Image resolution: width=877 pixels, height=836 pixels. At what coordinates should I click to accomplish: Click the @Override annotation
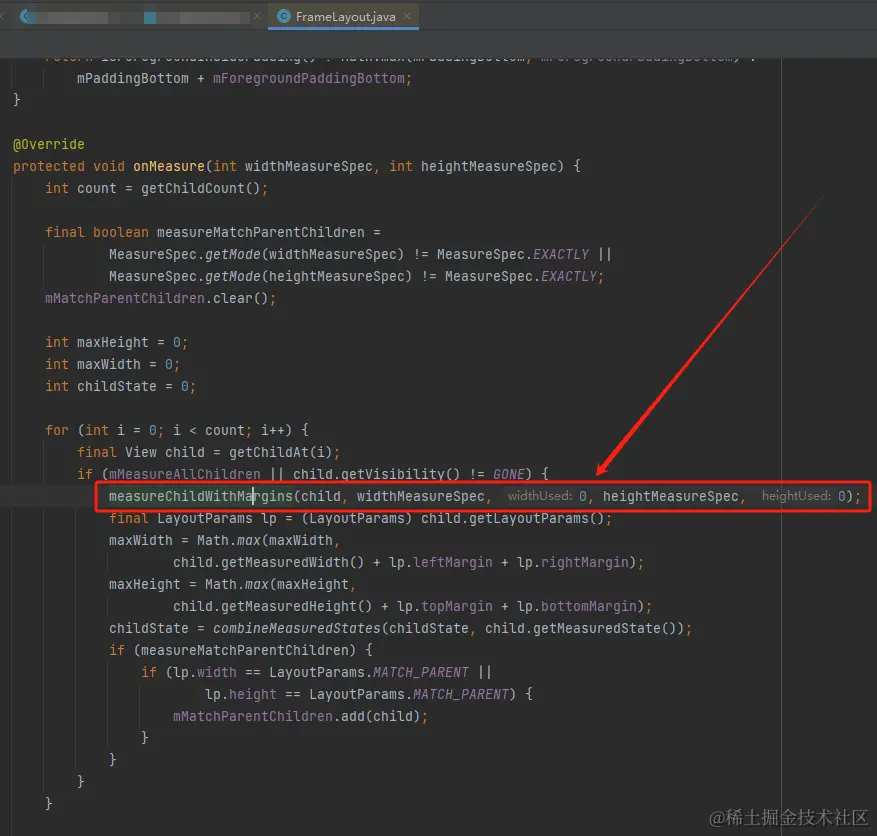click(49, 144)
